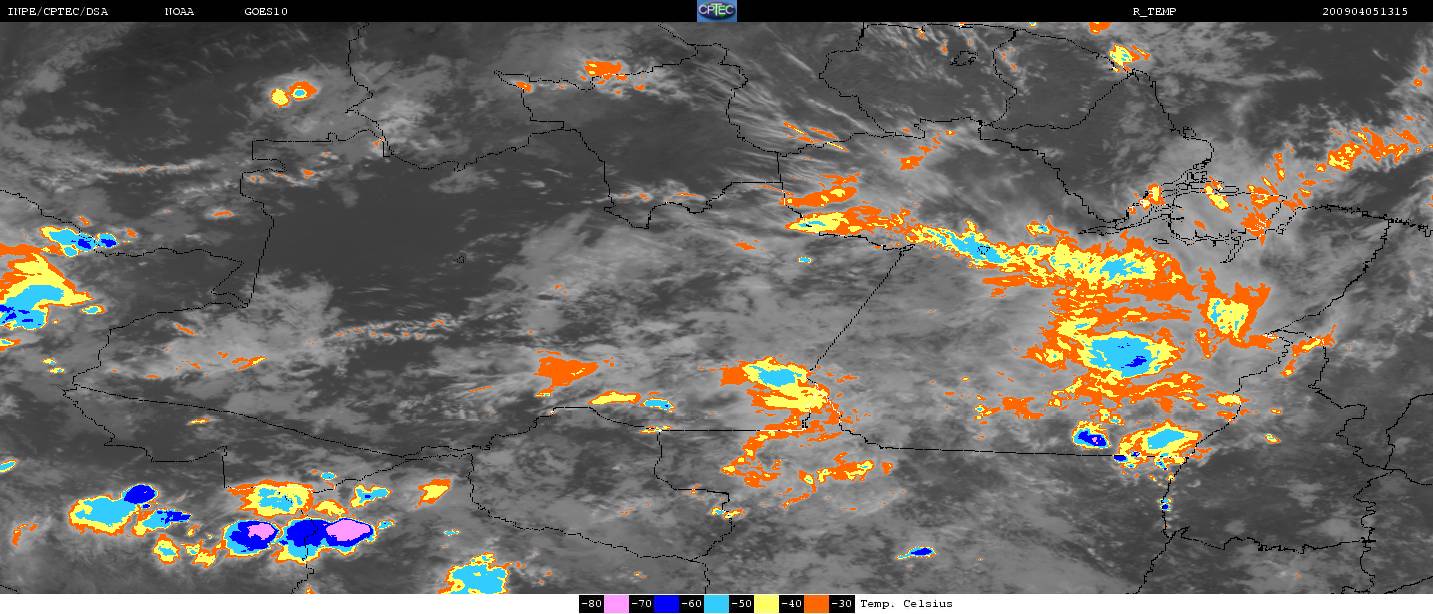Click the pink legend color swatch
Screen dimensions: 1433x614
[616, 604]
